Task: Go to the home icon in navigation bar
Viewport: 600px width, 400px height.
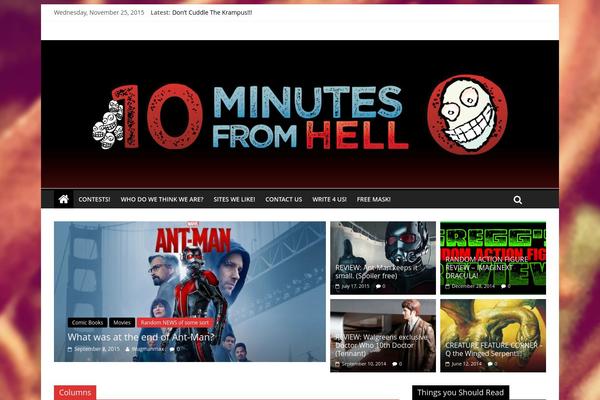Action: tap(64, 199)
